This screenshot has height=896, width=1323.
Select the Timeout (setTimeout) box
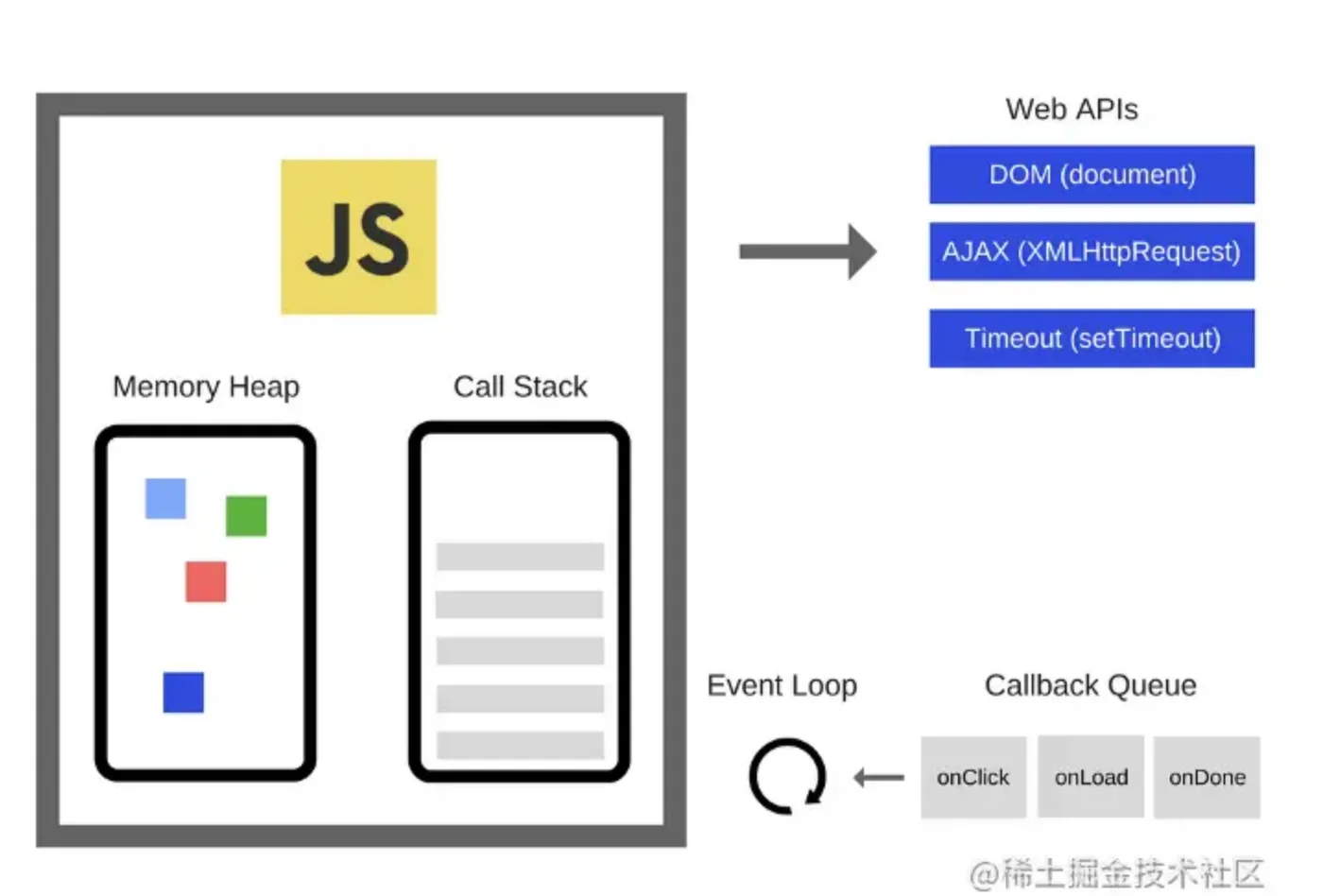tap(1091, 338)
